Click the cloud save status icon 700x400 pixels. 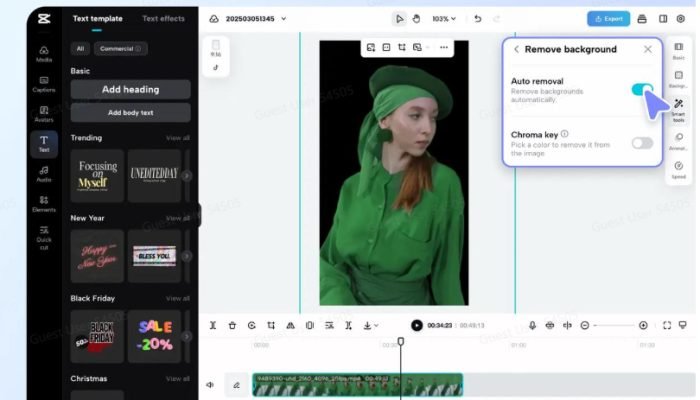tap(214, 19)
